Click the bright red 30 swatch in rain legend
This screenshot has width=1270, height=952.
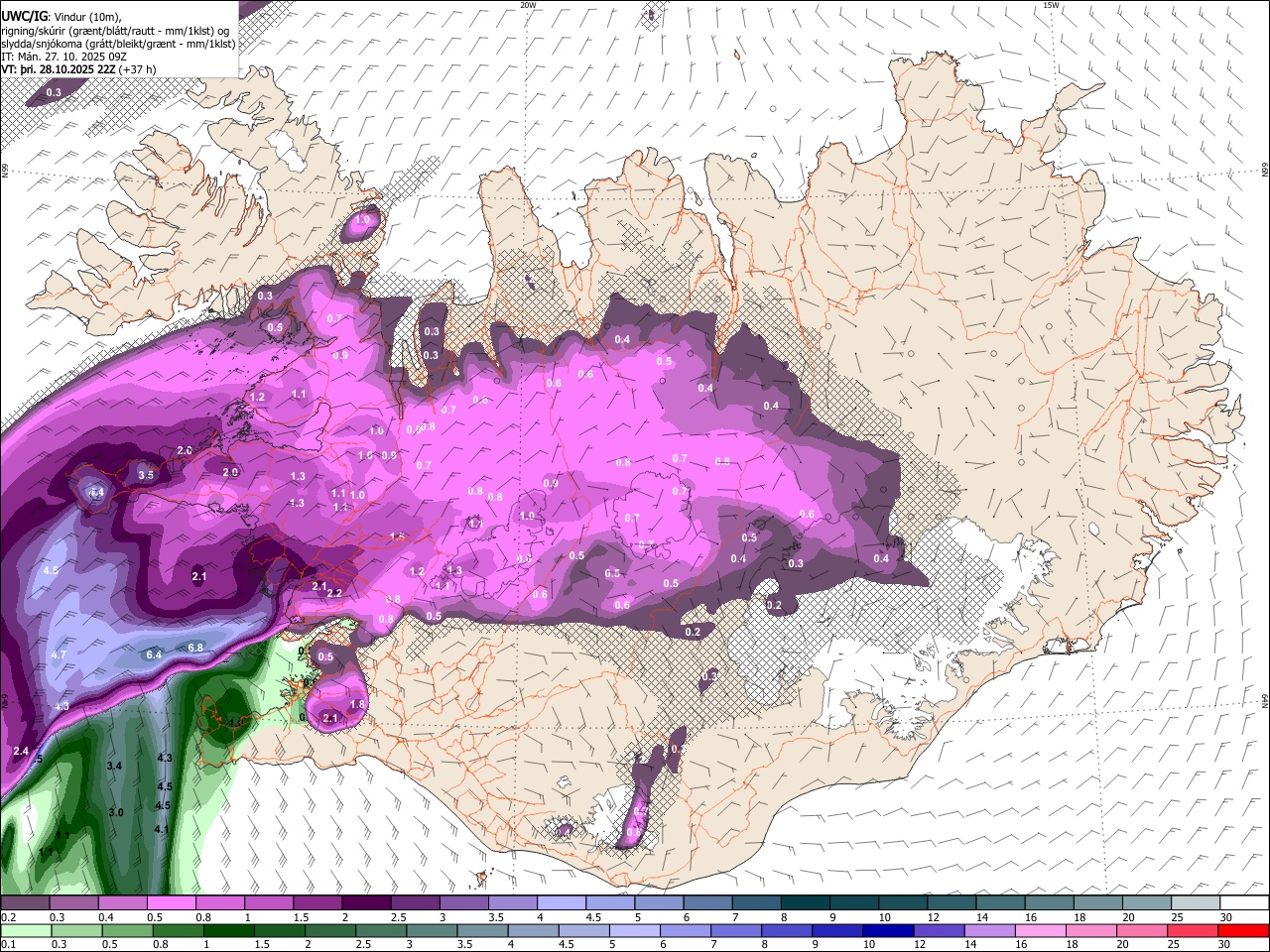pyautogui.click(x=1243, y=930)
